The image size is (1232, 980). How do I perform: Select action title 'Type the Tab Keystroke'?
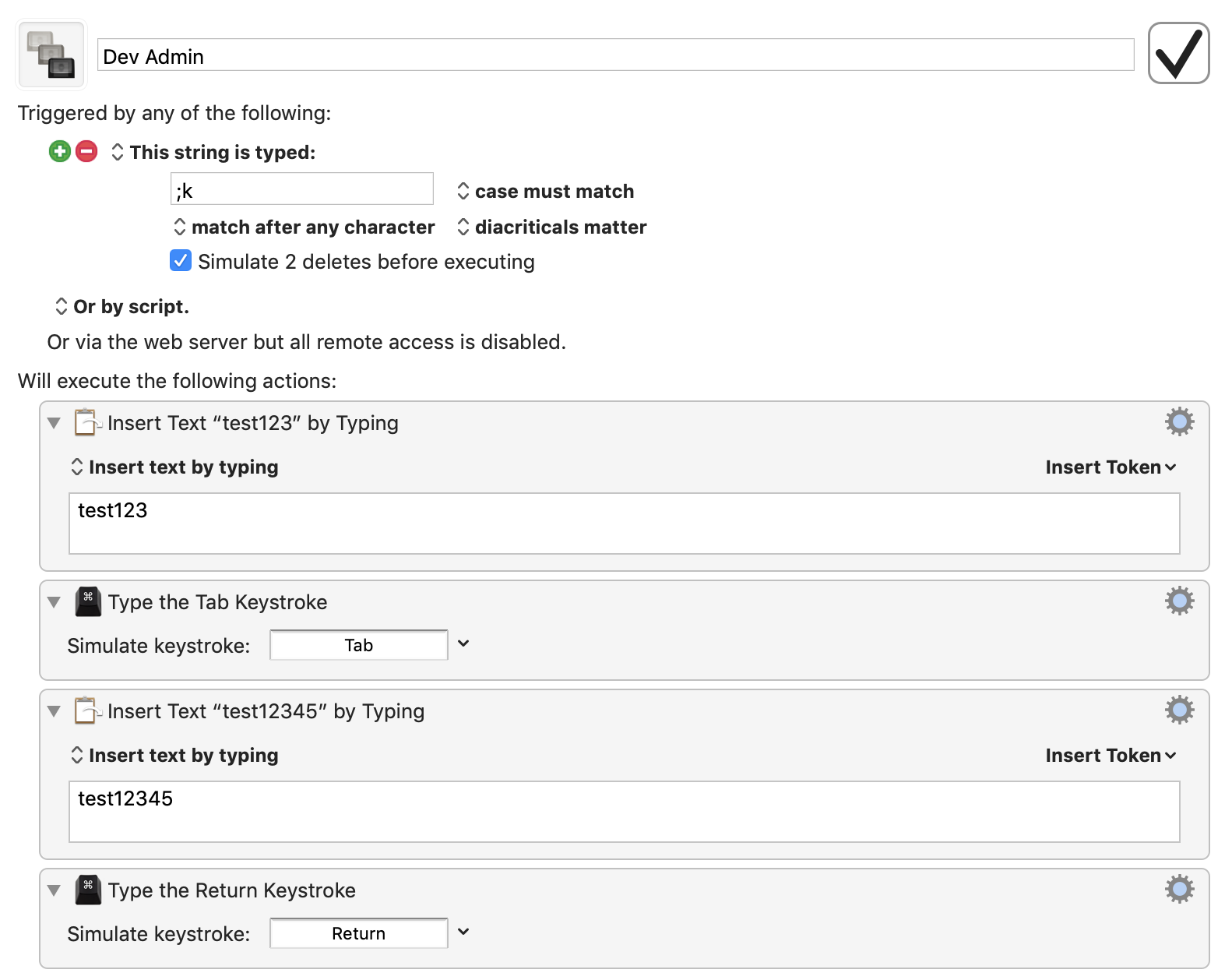pos(218,602)
